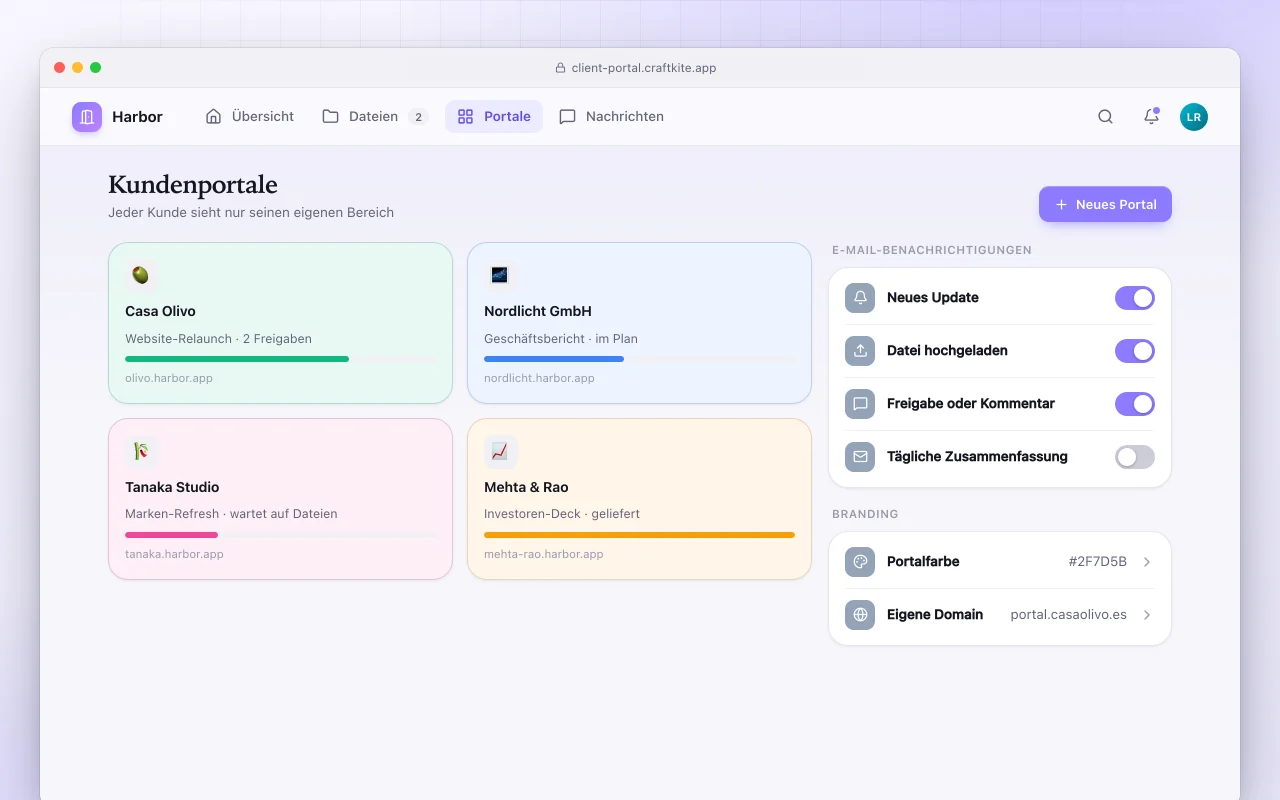Open notifications bell in header
This screenshot has height=800, width=1280.
coord(1151,117)
